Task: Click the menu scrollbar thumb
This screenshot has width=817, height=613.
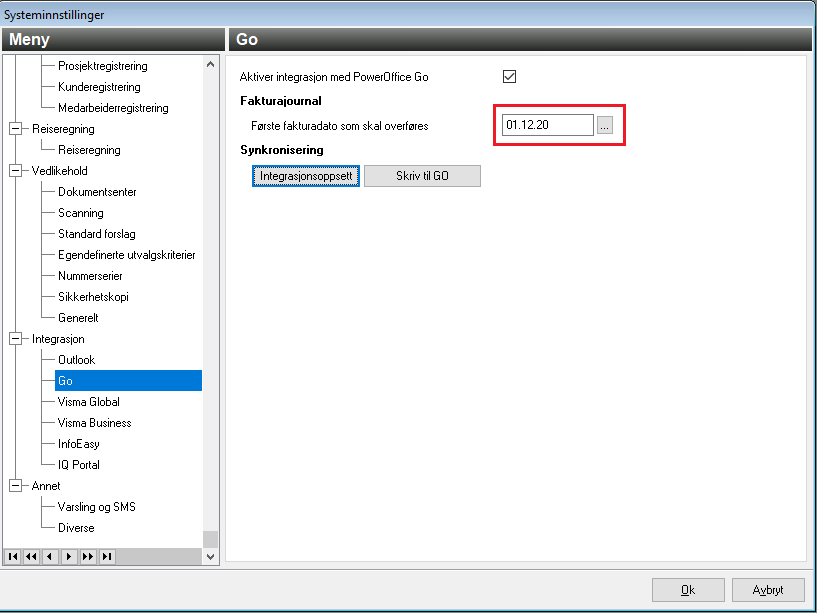Action: (211, 539)
